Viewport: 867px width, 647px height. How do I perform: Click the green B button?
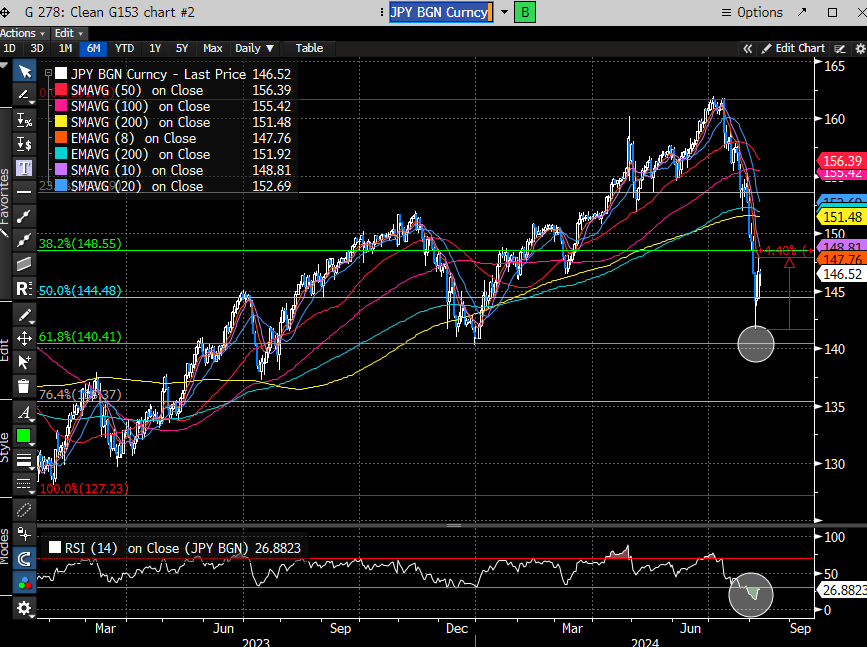[525, 12]
